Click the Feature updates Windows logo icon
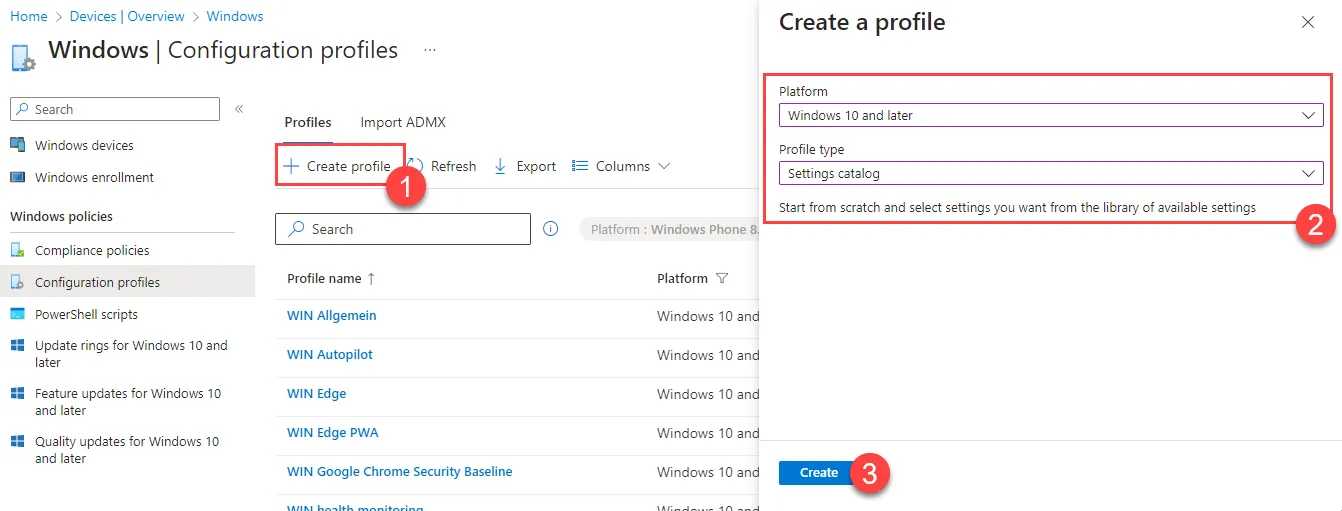 pos(17,393)
